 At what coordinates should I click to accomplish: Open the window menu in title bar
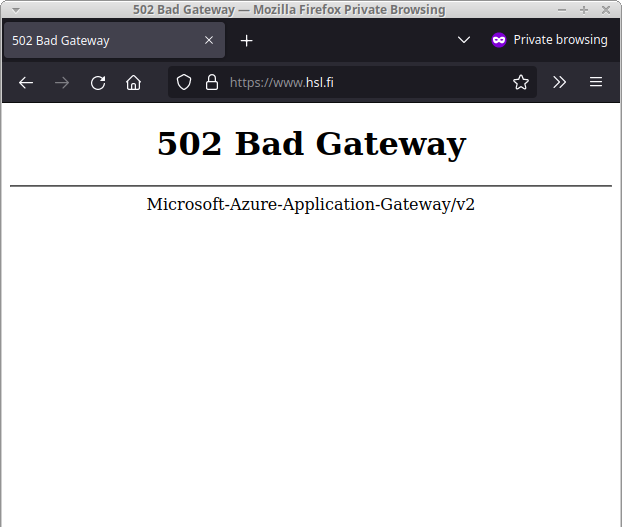(15, 9)
